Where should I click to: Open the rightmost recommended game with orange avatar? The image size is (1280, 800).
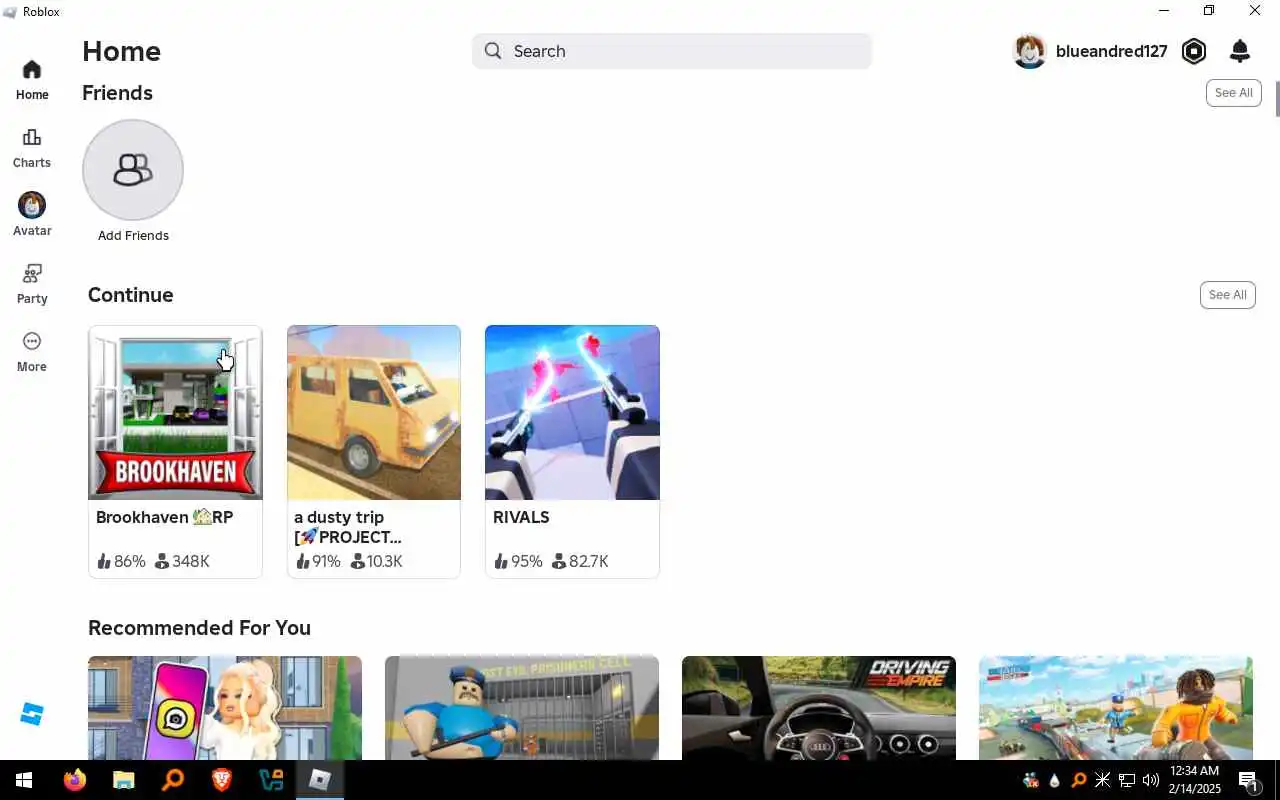(x=1116, y=708)
